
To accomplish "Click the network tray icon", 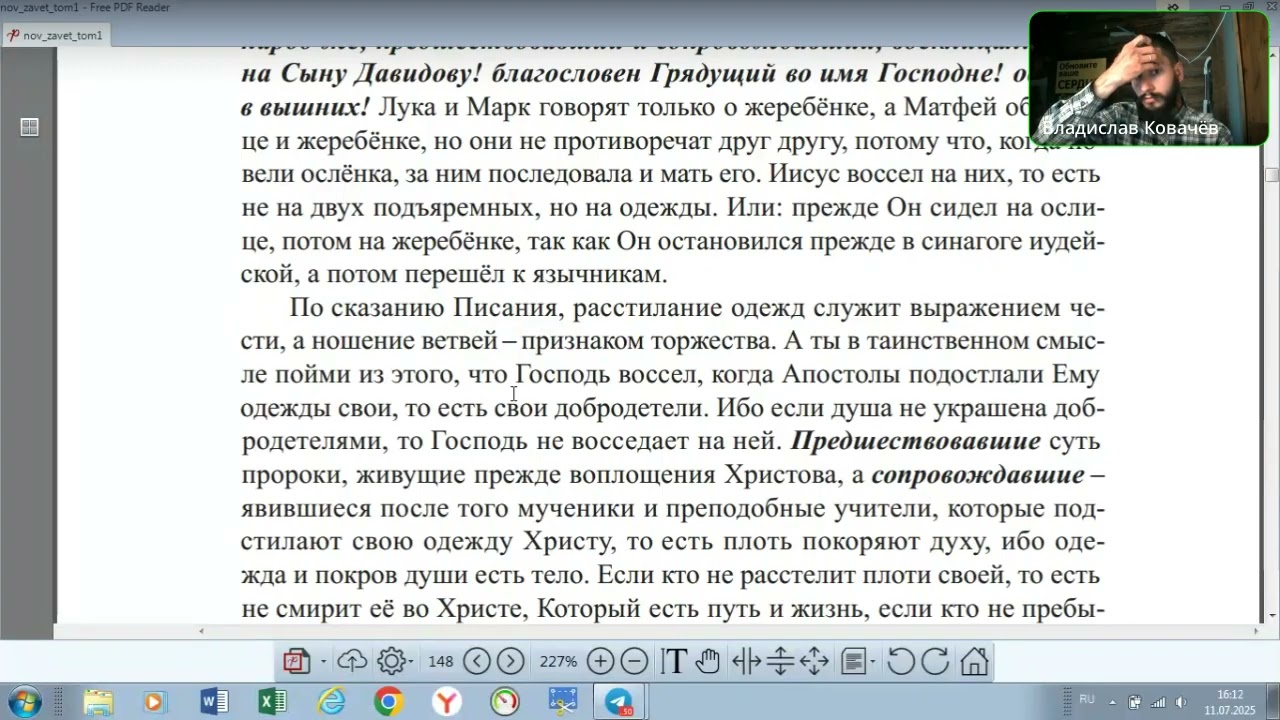I will point(1158,702).
